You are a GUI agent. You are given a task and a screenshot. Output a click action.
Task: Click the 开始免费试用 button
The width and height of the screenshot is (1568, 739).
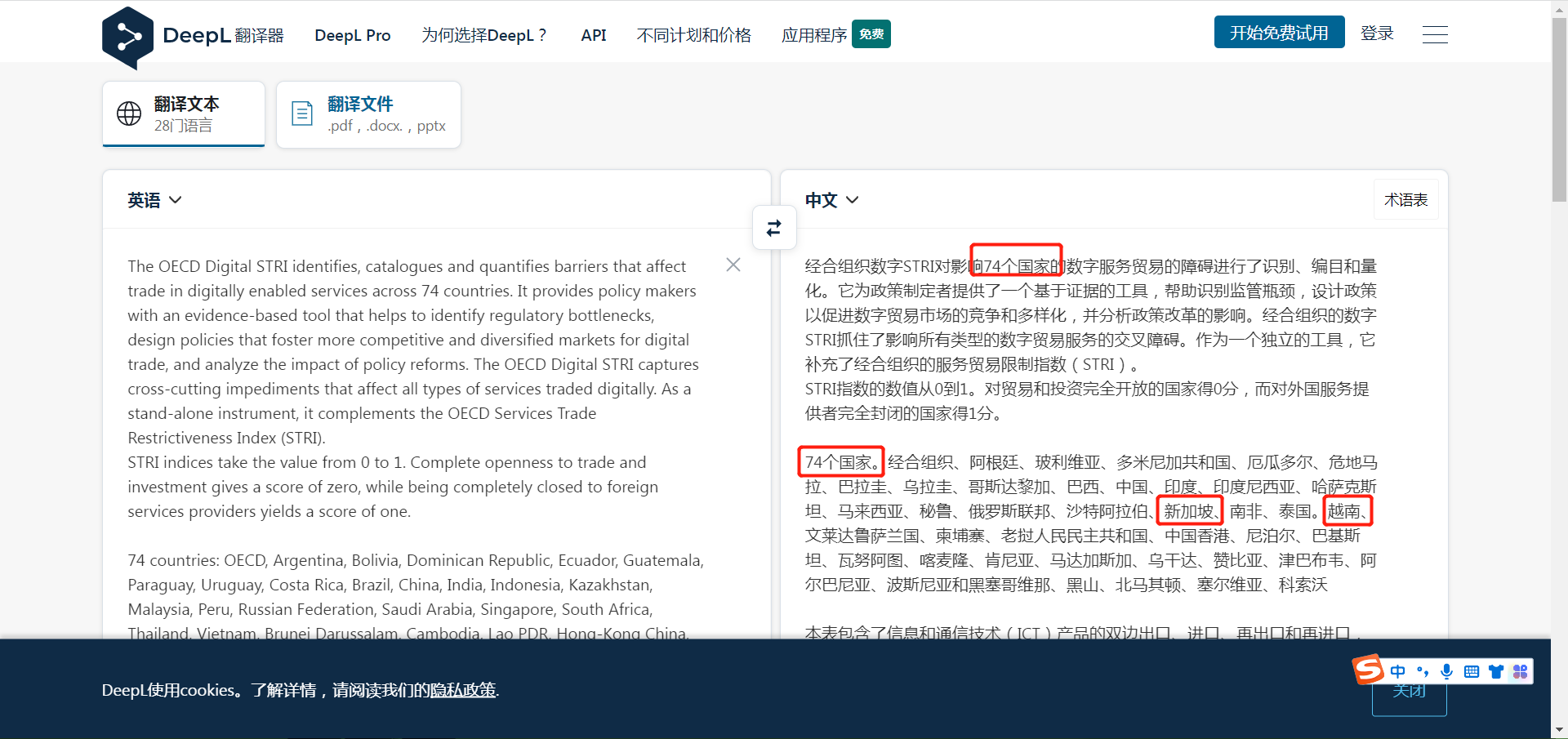1279,33
